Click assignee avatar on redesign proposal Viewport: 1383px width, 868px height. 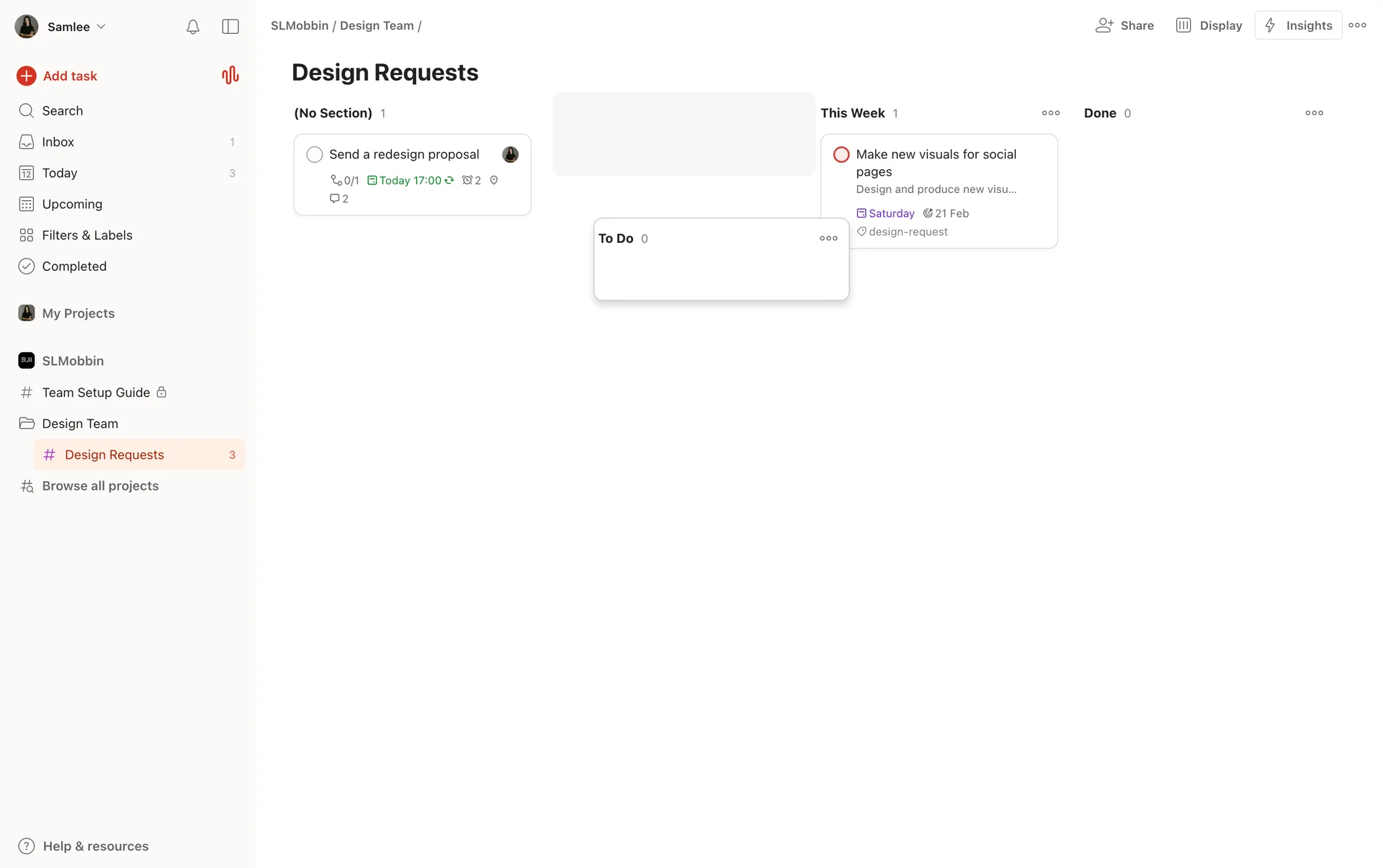click(510, 154)
